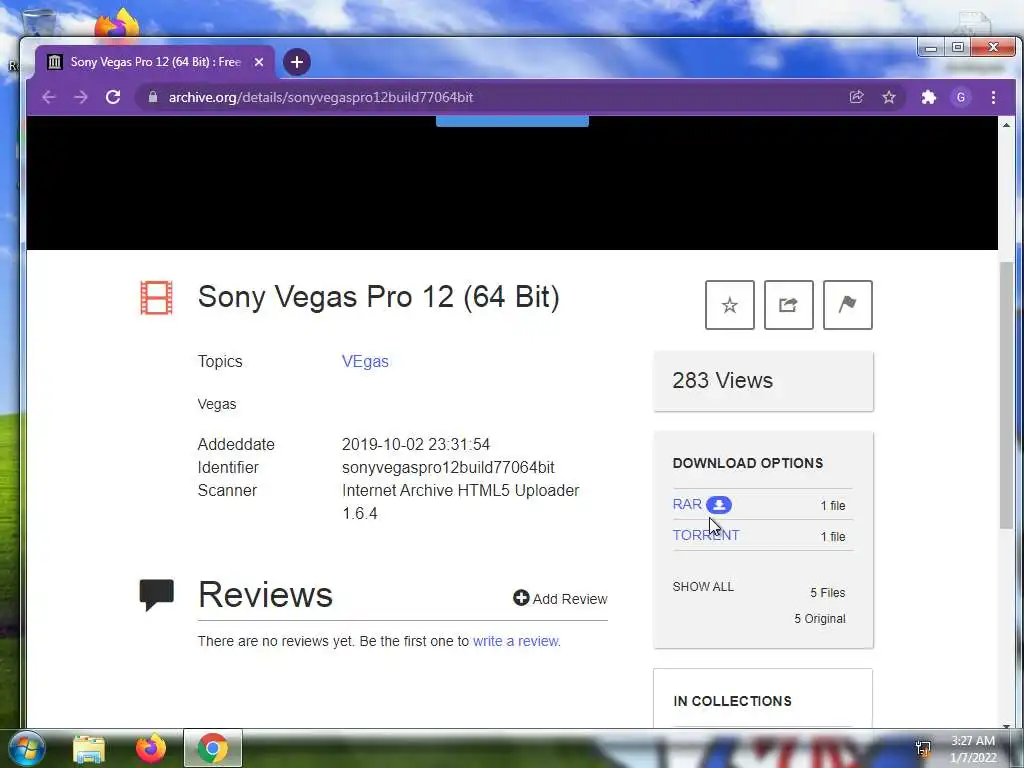The height and width of the screenshot is (768, 1024).
Task: Click the blue RAR download icon
Action: (718, 505)
